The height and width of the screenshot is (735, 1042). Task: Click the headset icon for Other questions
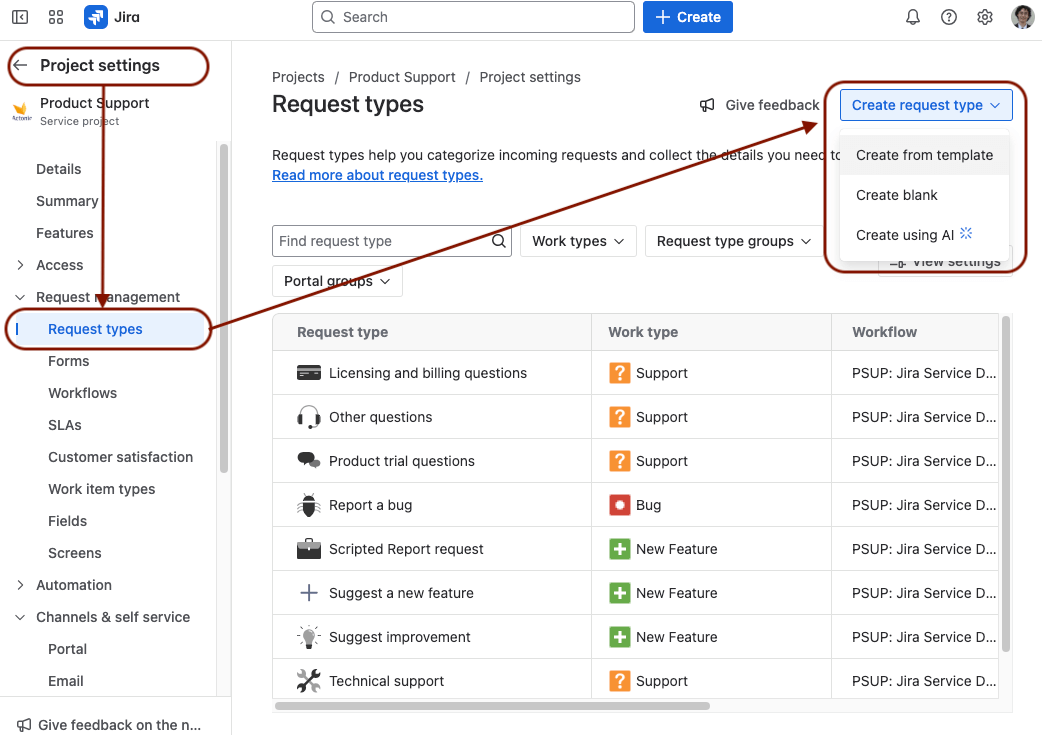click(x=308, y=417)
